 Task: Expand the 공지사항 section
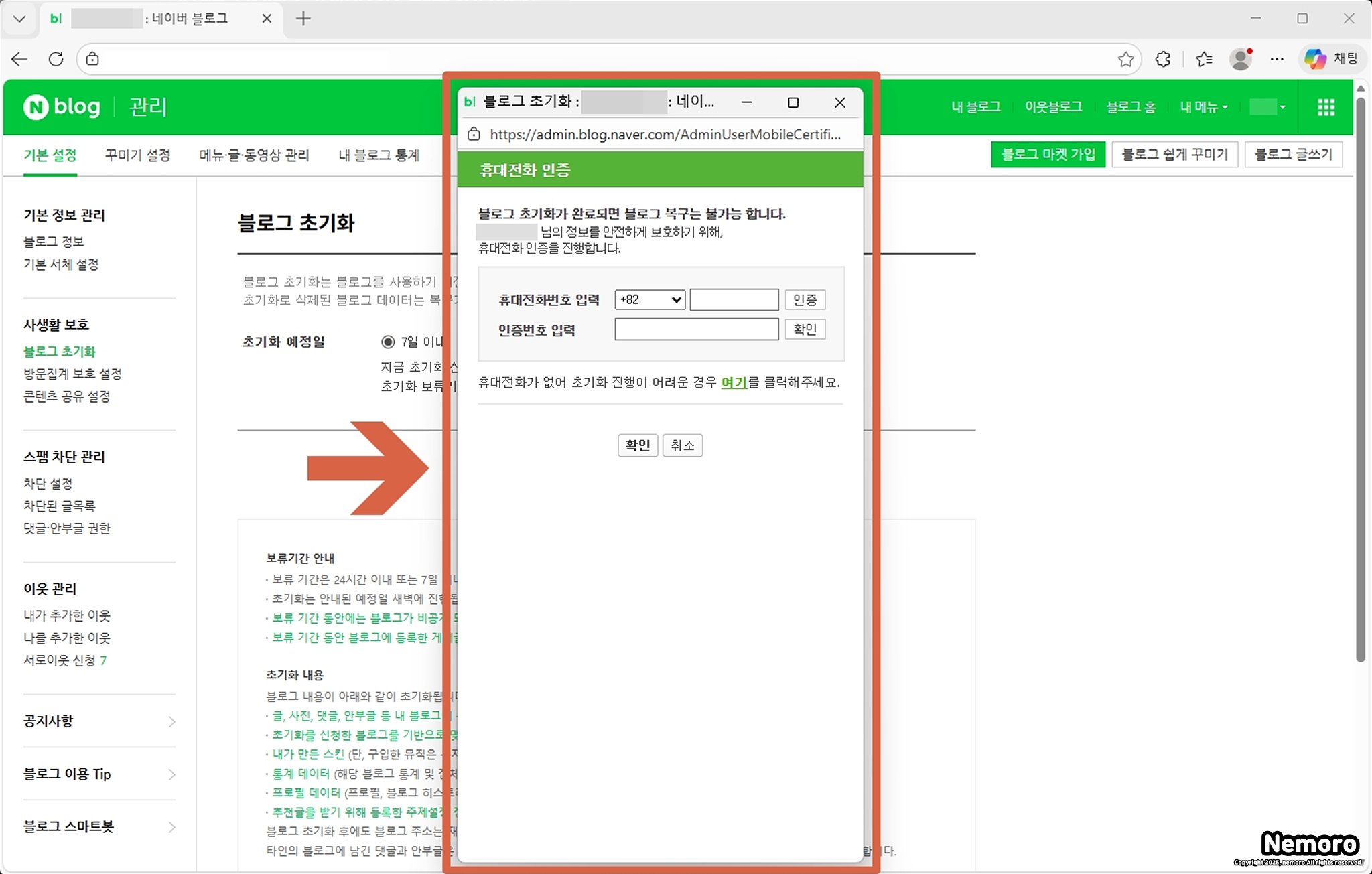[x=99, y=721]
